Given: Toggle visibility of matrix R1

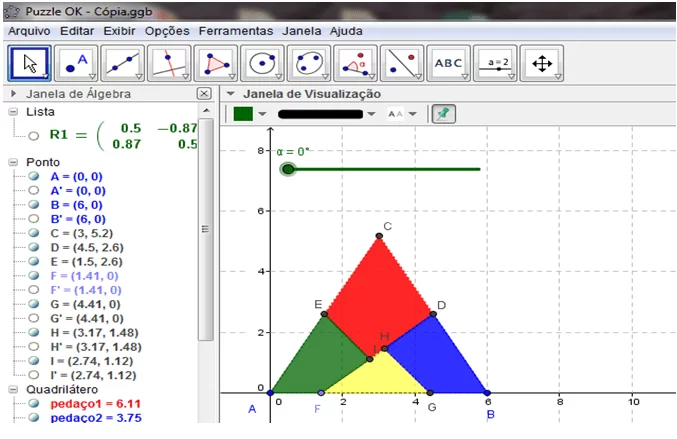Looking at the screenshot, I should tap(34, 136).
